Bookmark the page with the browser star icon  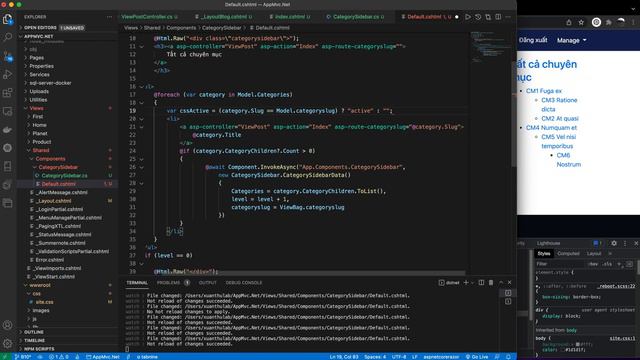pos(581,22)
